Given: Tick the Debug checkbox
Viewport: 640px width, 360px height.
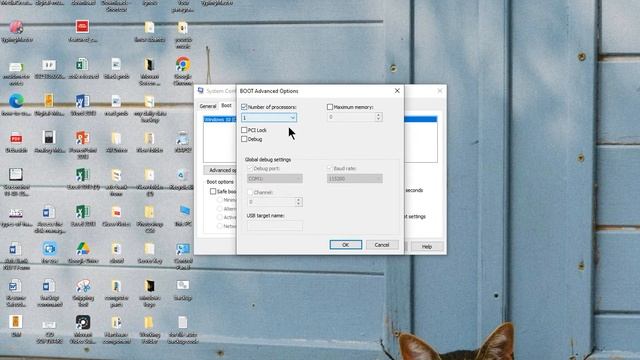Looking at the screenshot, I should click(244, 139).
